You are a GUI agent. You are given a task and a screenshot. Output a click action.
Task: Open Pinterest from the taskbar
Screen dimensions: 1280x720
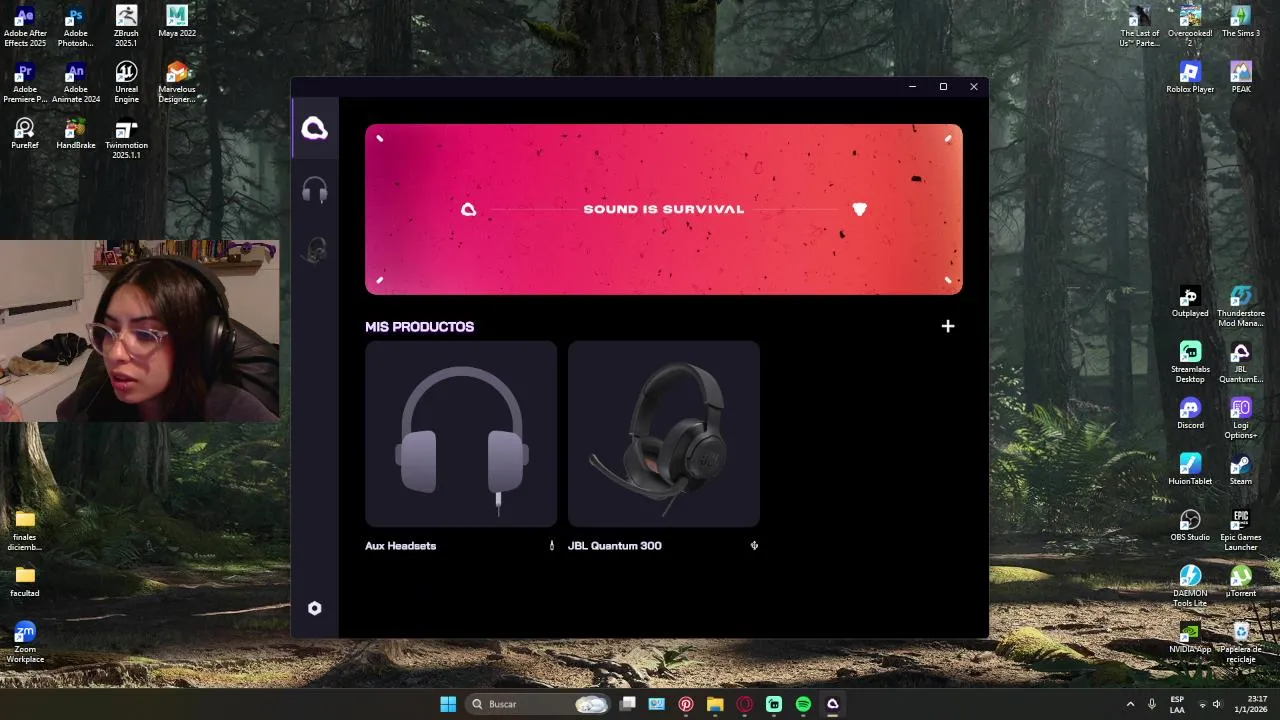[x=686, y=704]
